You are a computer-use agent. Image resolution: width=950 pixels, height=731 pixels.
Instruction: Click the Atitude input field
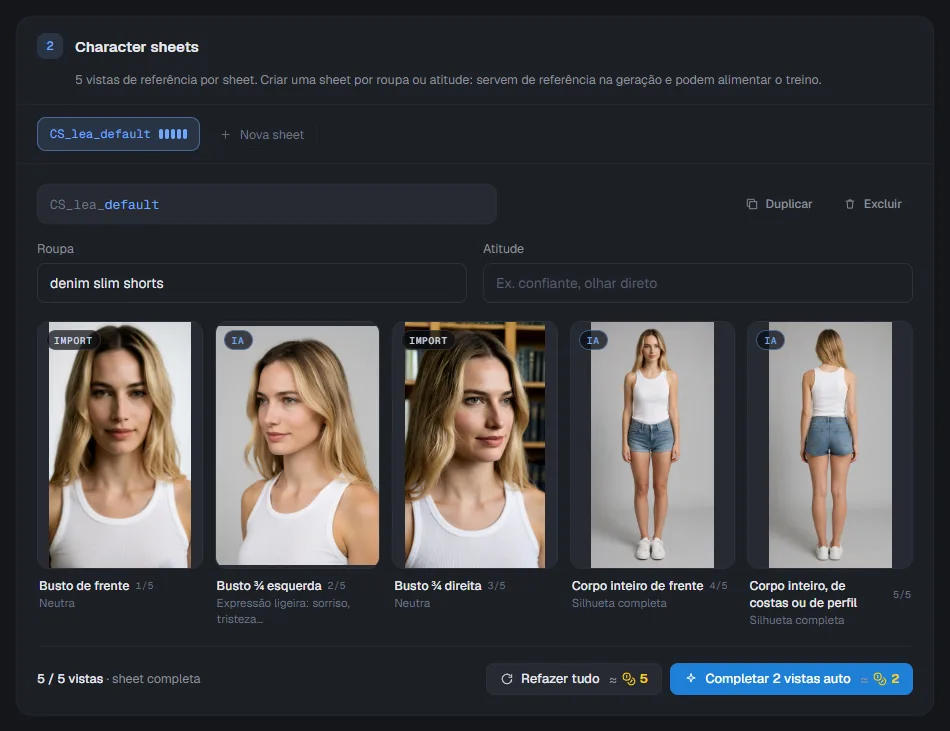tap(697, 283)
